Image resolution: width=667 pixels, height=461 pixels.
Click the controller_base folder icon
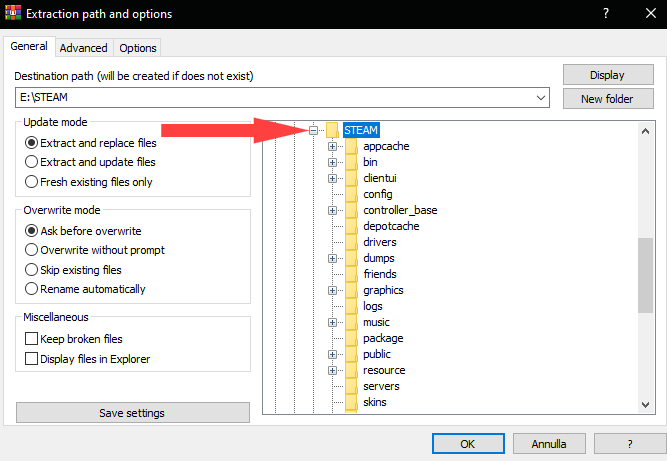click(x=351, y=210)
